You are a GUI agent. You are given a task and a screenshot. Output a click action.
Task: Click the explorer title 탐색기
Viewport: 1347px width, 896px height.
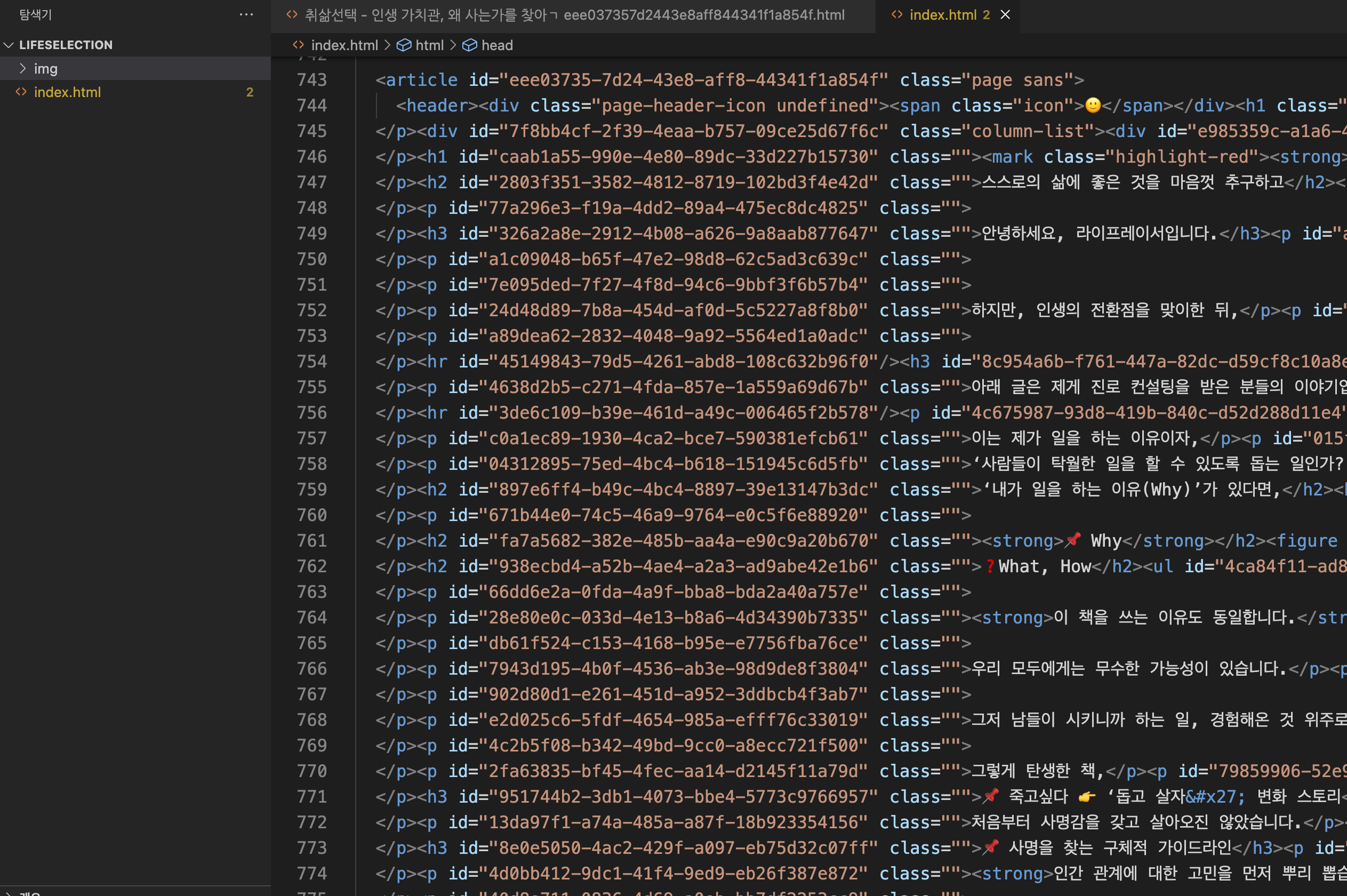click(35, 14)
